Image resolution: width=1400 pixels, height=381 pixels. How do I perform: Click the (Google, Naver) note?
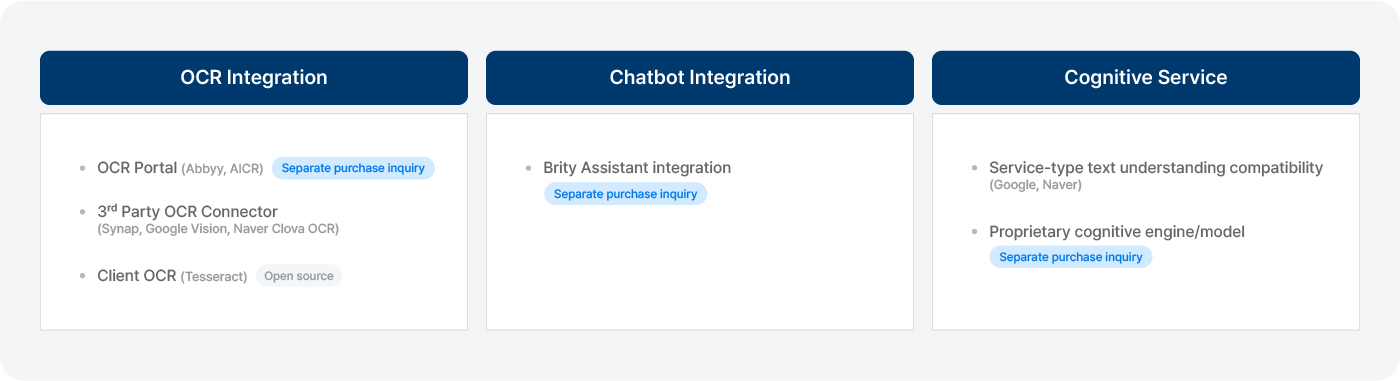click(1035, 185)
